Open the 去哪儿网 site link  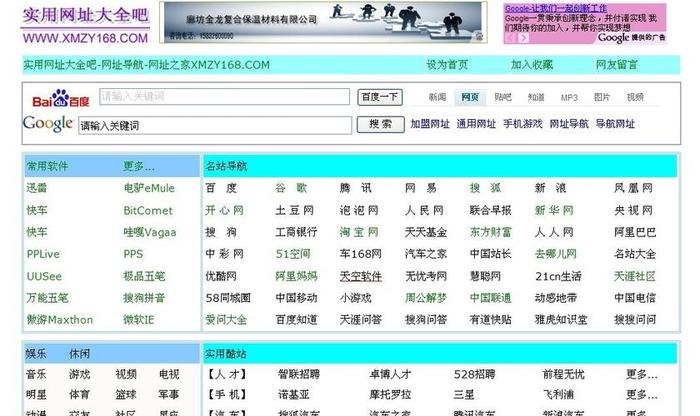pos(556,254)
